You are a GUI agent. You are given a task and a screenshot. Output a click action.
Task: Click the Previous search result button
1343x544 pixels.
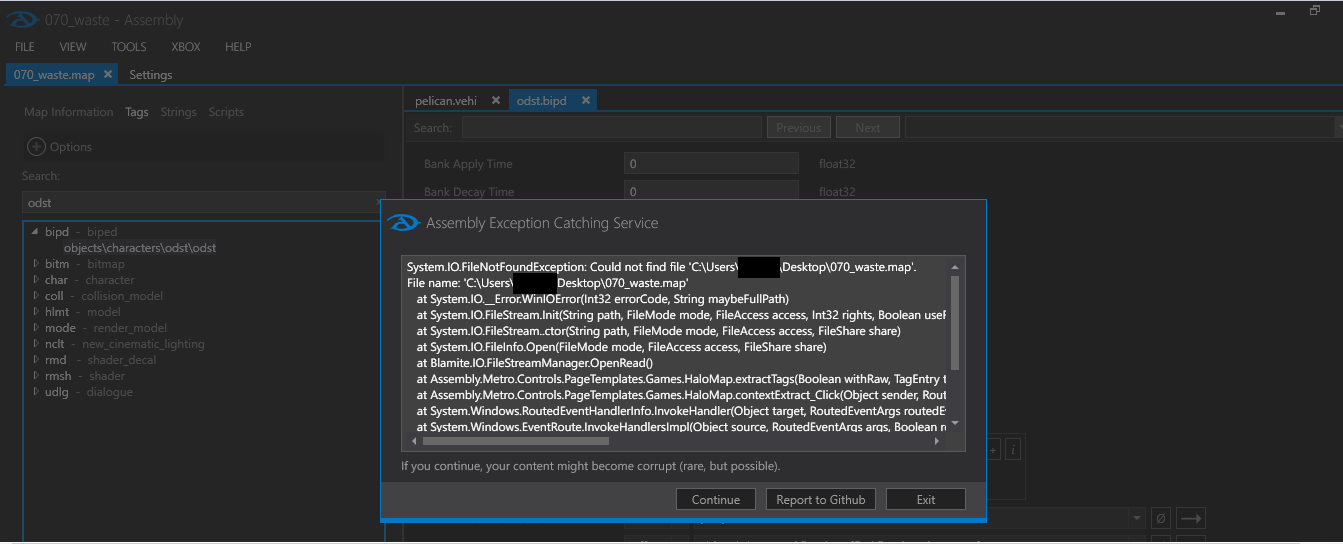pyautogui.click(x=799, y=127)
